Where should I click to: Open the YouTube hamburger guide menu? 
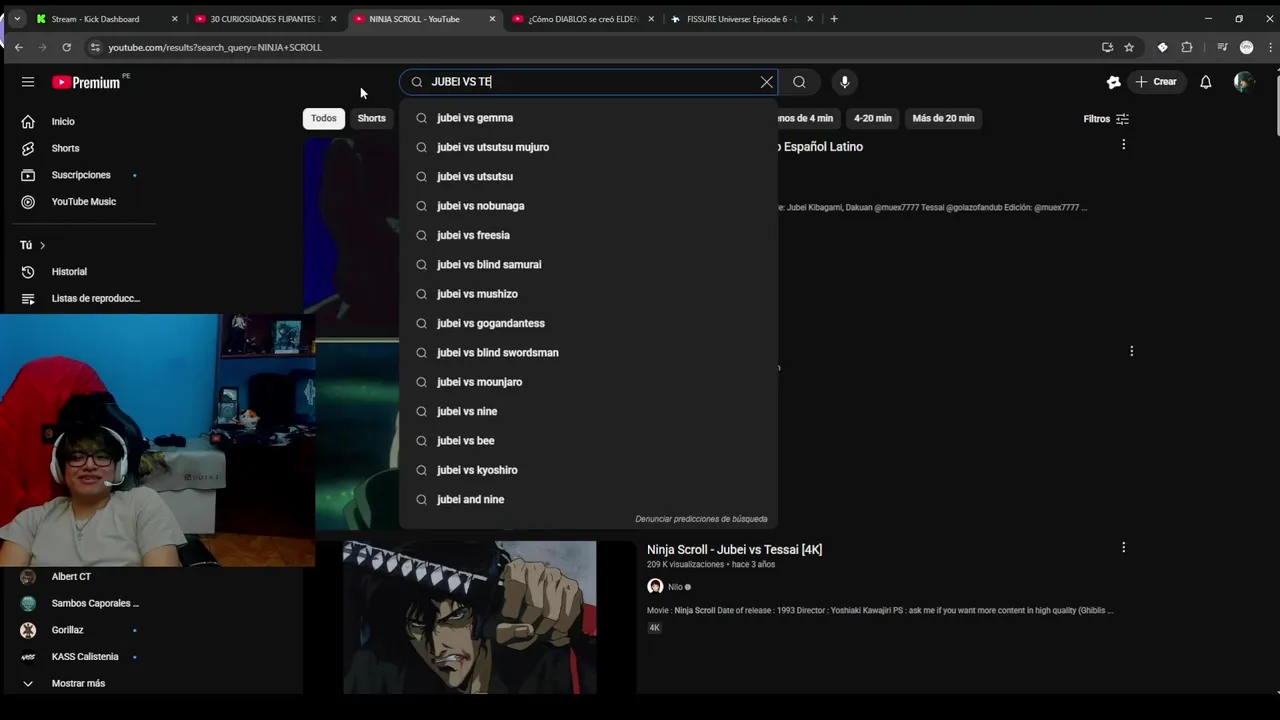click(x=28, y=82)
